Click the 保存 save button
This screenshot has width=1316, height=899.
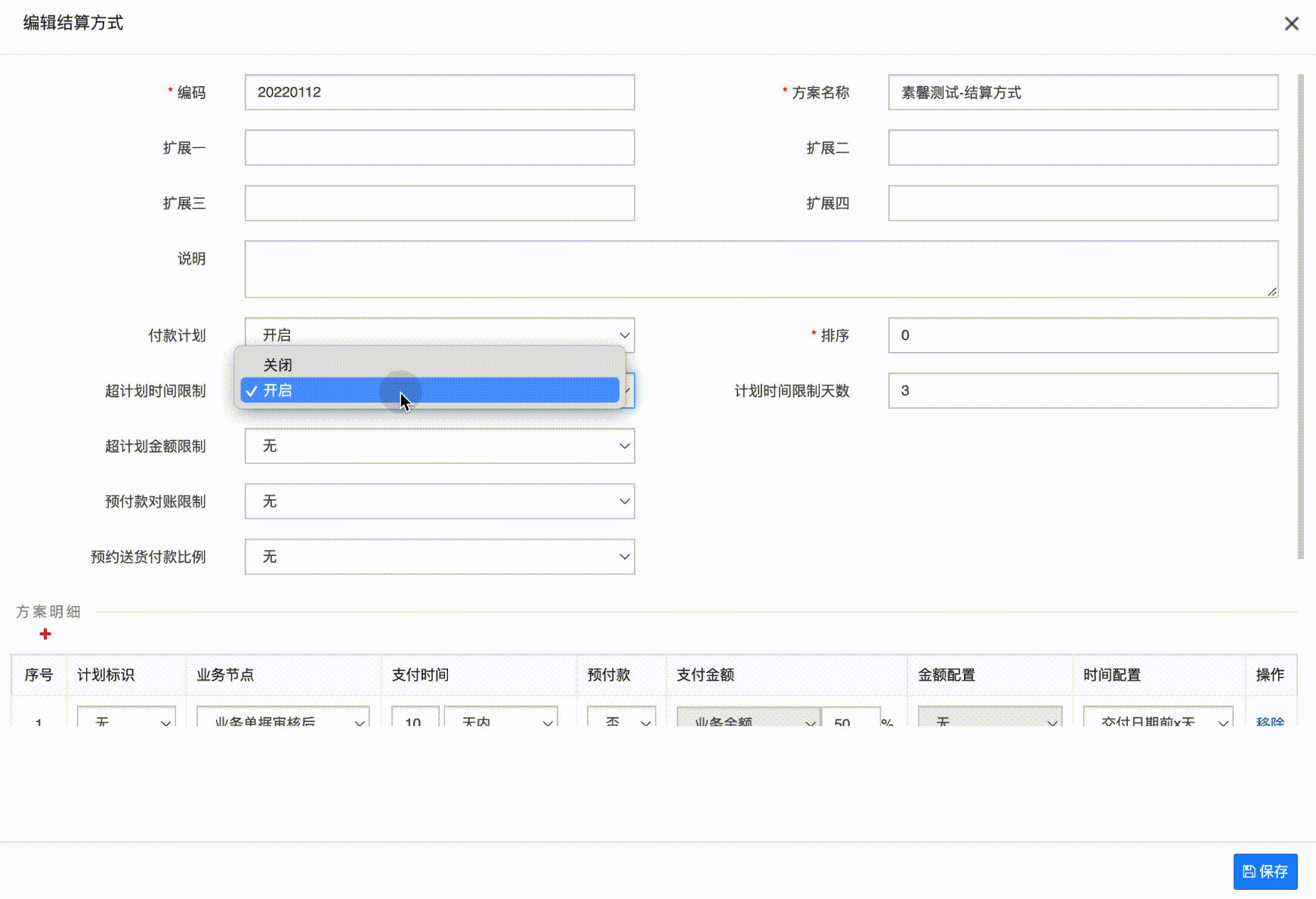pos(1265,871)
